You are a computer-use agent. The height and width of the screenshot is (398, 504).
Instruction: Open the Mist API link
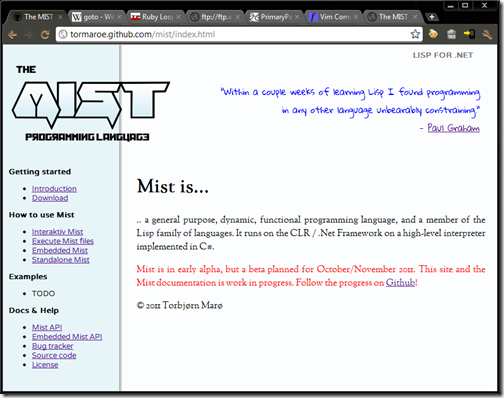click(47, 327)
